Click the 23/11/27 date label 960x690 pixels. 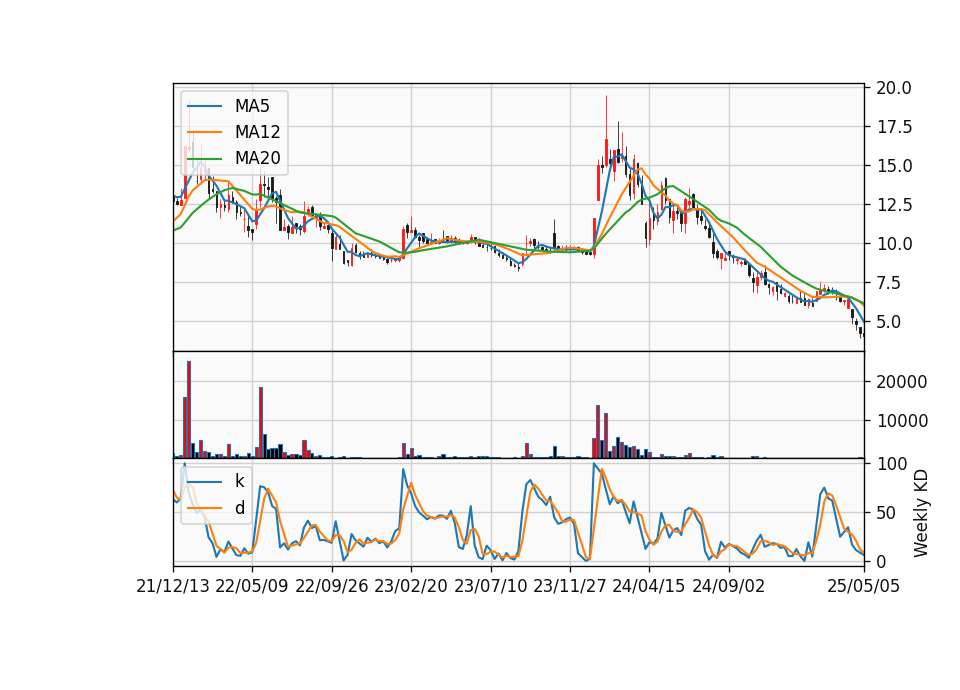click(x=569, y=586)
